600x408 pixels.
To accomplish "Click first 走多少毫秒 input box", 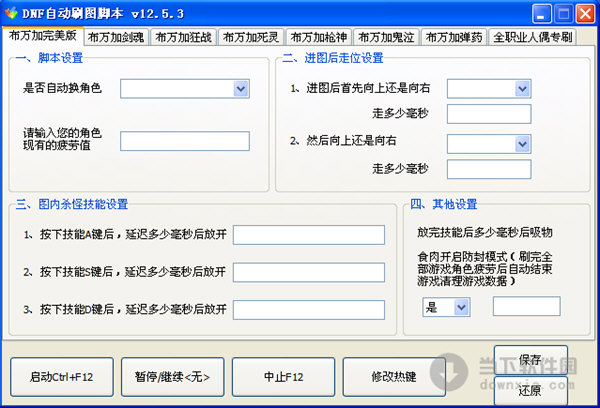I will pos(489,114).
